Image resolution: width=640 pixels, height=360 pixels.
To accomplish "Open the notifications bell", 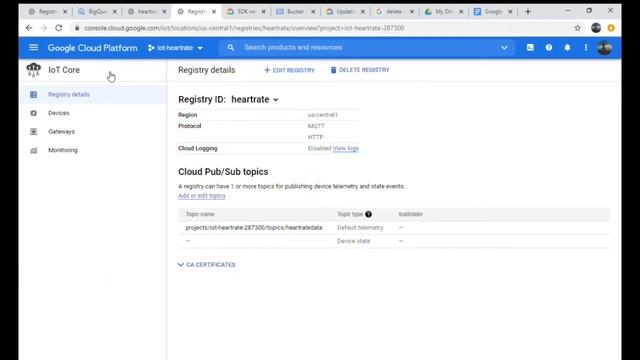I will tap(567, 48).
